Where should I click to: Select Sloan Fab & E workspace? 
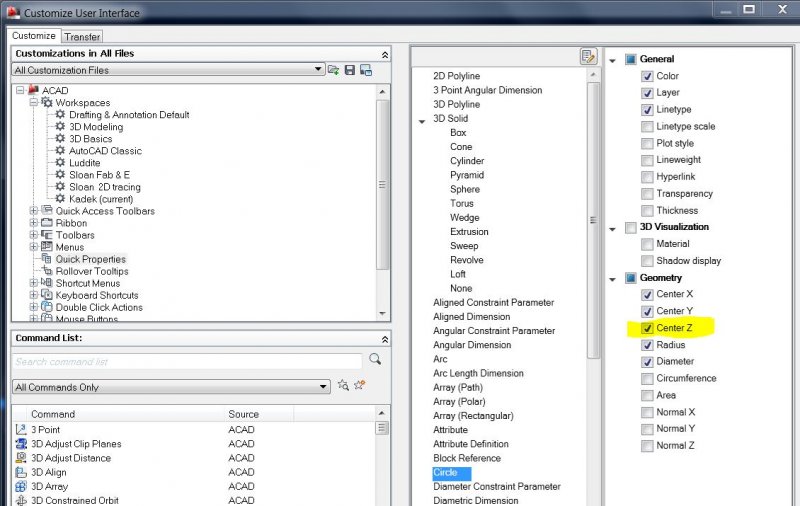click(99, 174)
